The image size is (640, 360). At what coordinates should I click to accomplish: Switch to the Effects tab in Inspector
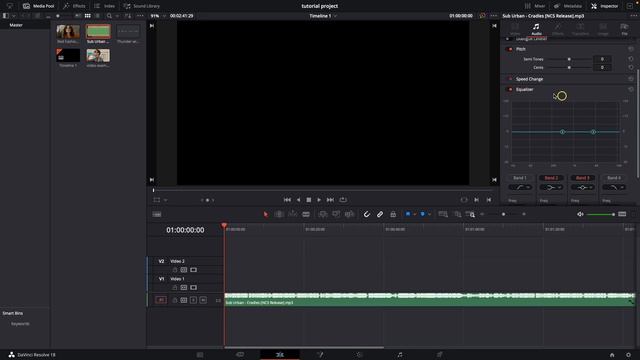point(558,29)
